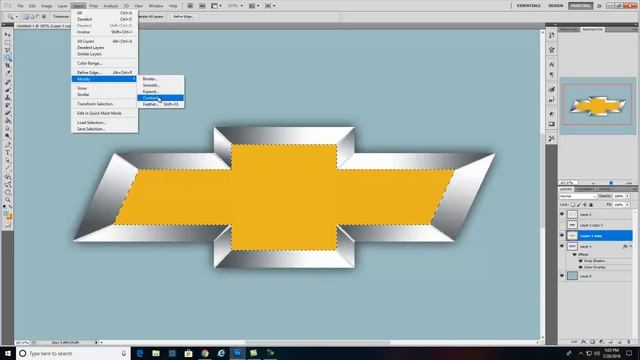Expand more workspaces double-arrow
Image resolution: width=640 pixels, height=360 pixels.
coord(599,6)
